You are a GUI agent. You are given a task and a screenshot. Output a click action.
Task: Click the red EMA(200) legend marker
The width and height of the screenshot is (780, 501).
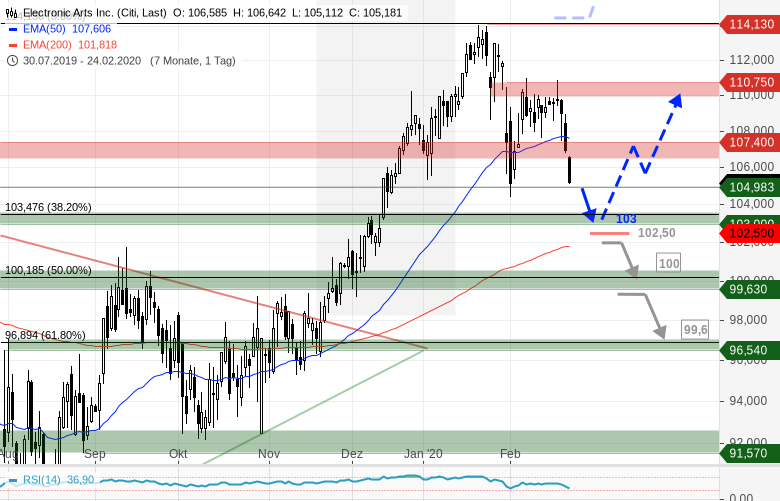(x=11, y=45)
